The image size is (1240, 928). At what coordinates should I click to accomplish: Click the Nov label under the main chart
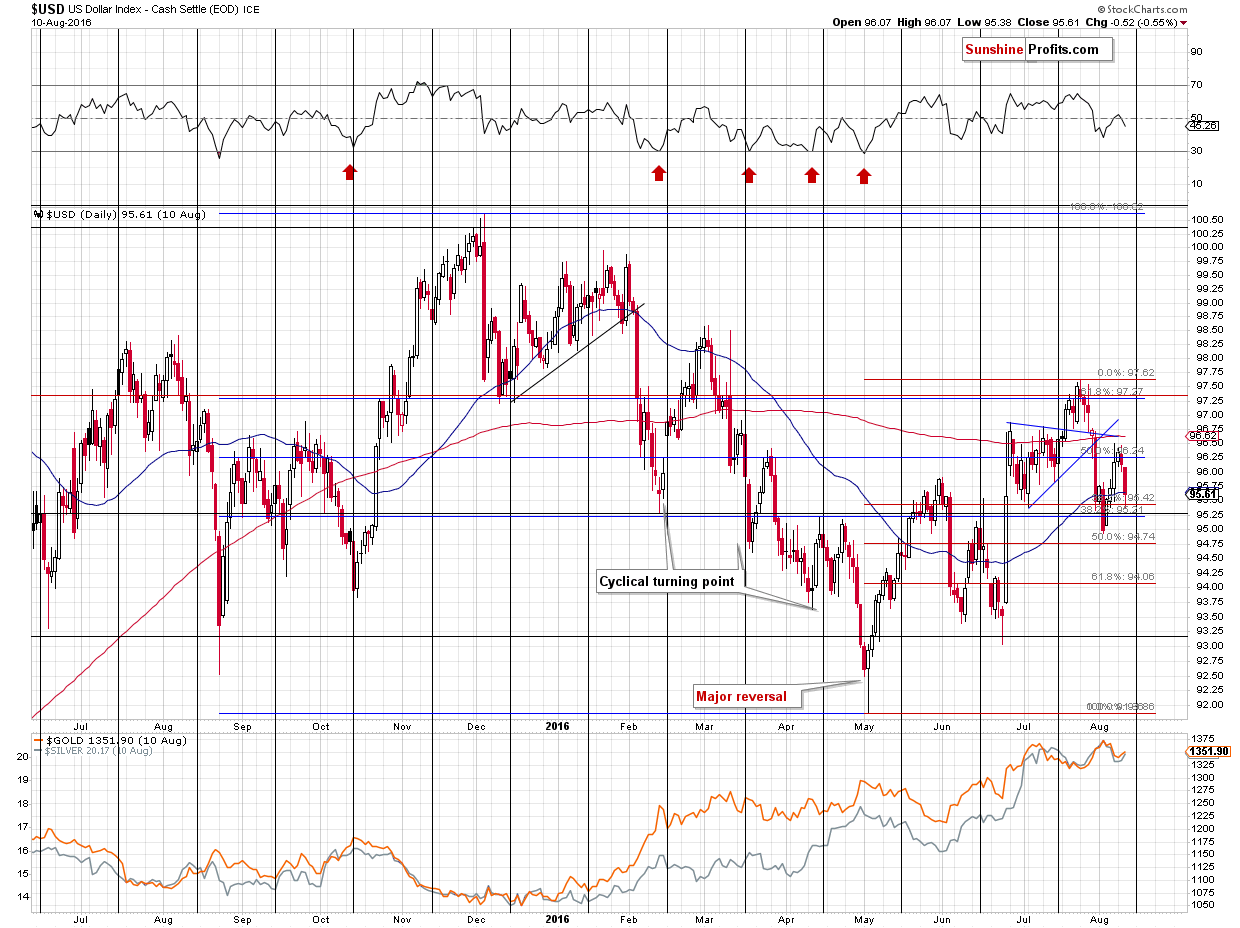click(x=402, y=725)
